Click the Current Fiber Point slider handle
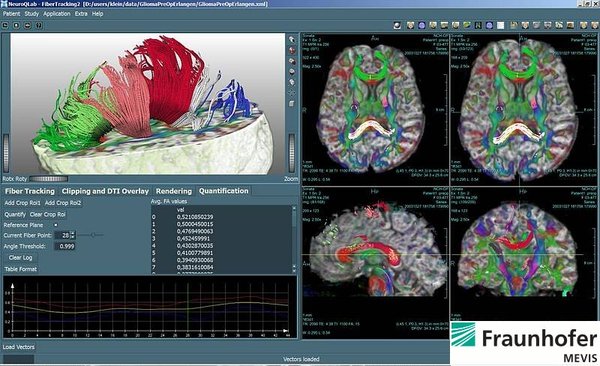Screen dimensions: 600x366 [x=93, y=235]
